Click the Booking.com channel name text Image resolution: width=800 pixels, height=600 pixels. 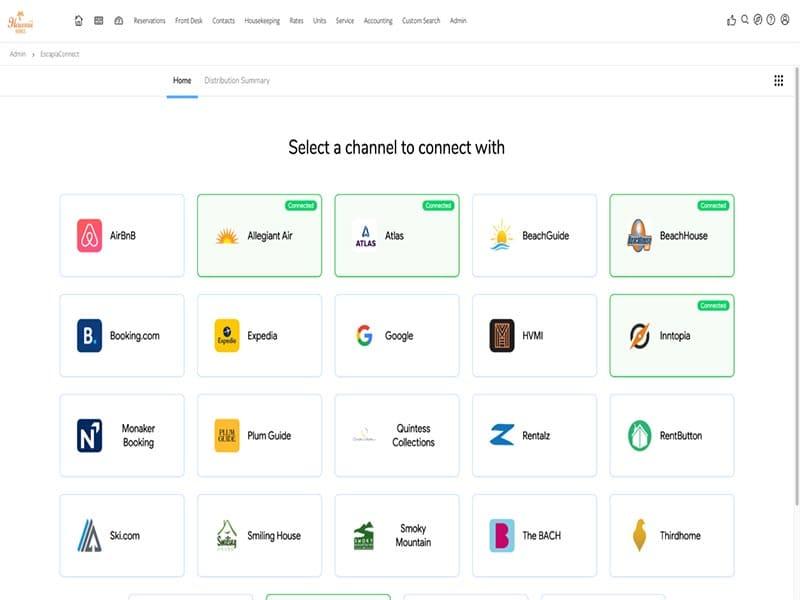135,336
